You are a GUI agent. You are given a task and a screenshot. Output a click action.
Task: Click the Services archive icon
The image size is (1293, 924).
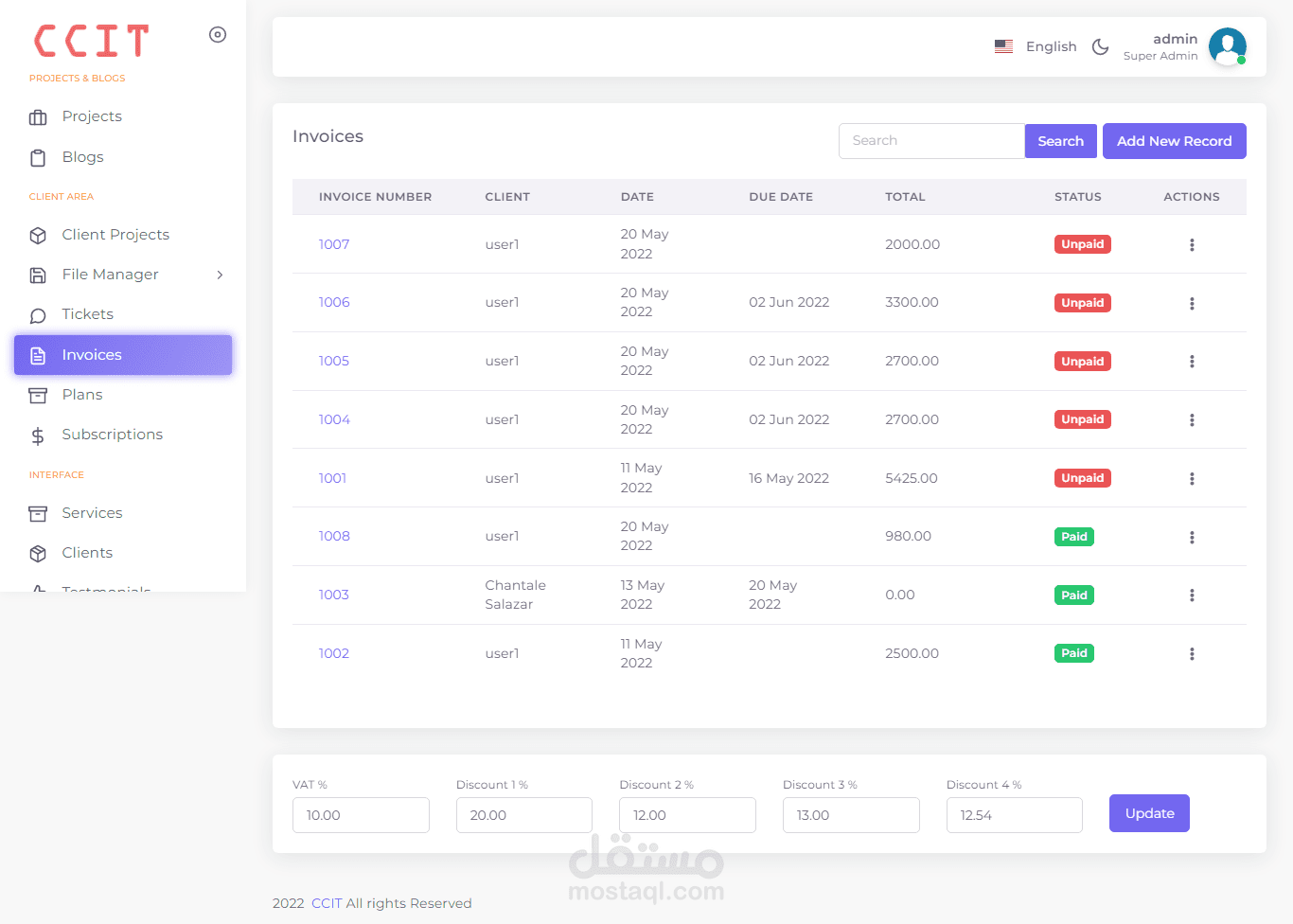pos(38,514)
